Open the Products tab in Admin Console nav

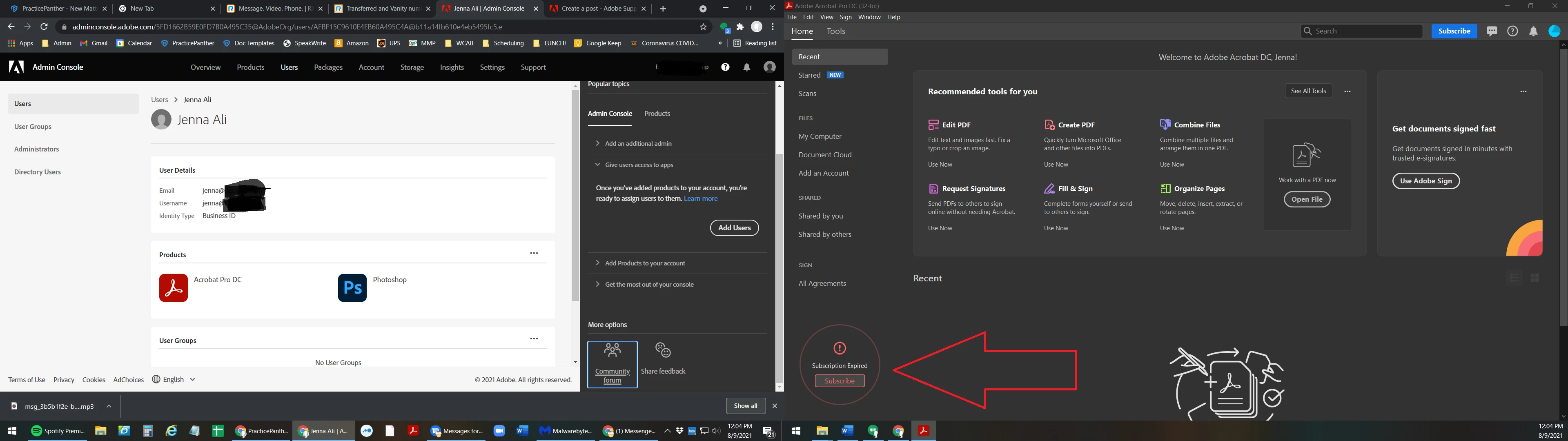click(251, 68)
